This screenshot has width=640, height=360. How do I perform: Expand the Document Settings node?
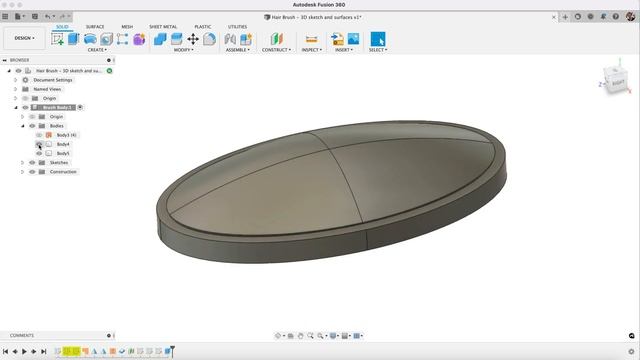click(x=16, y=80)
